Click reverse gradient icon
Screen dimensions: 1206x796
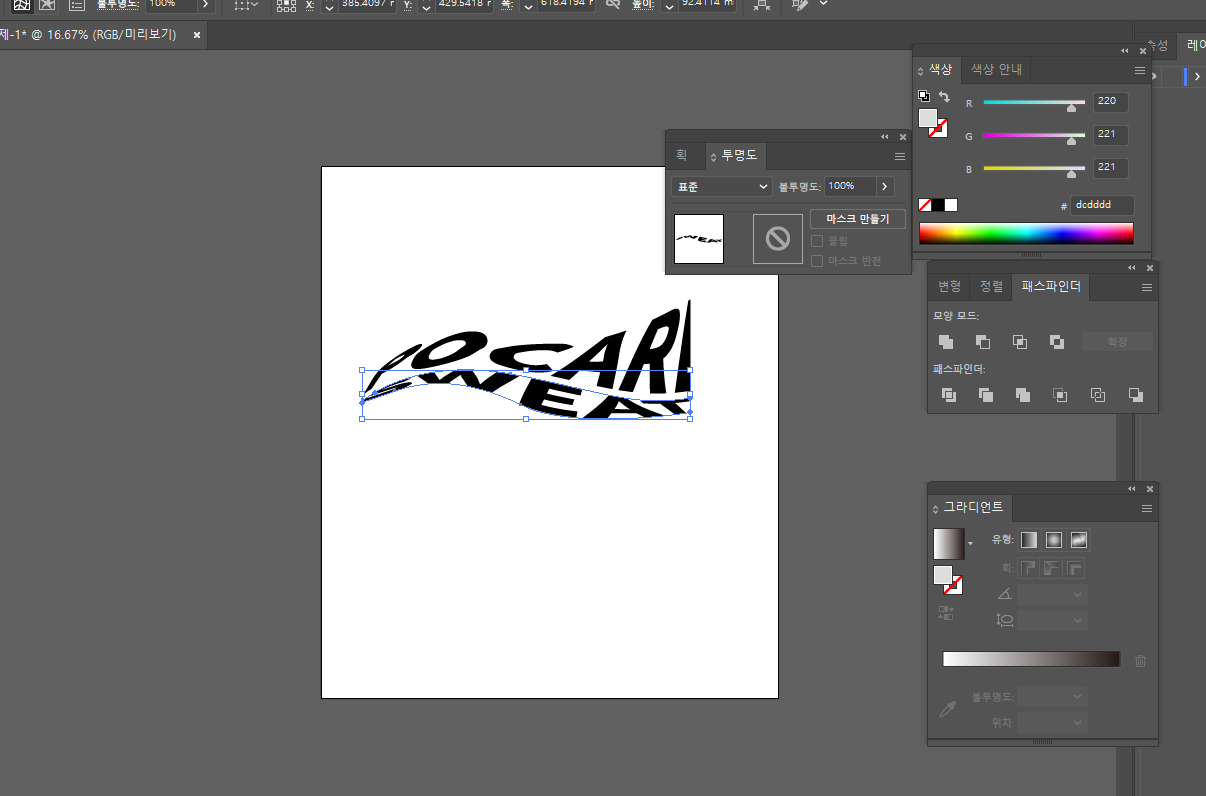pos(945,613)
